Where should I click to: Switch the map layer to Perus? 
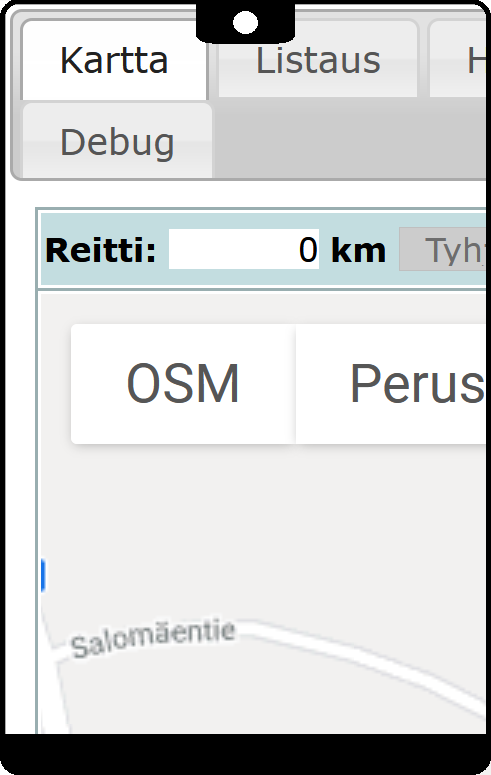(391, 384)
